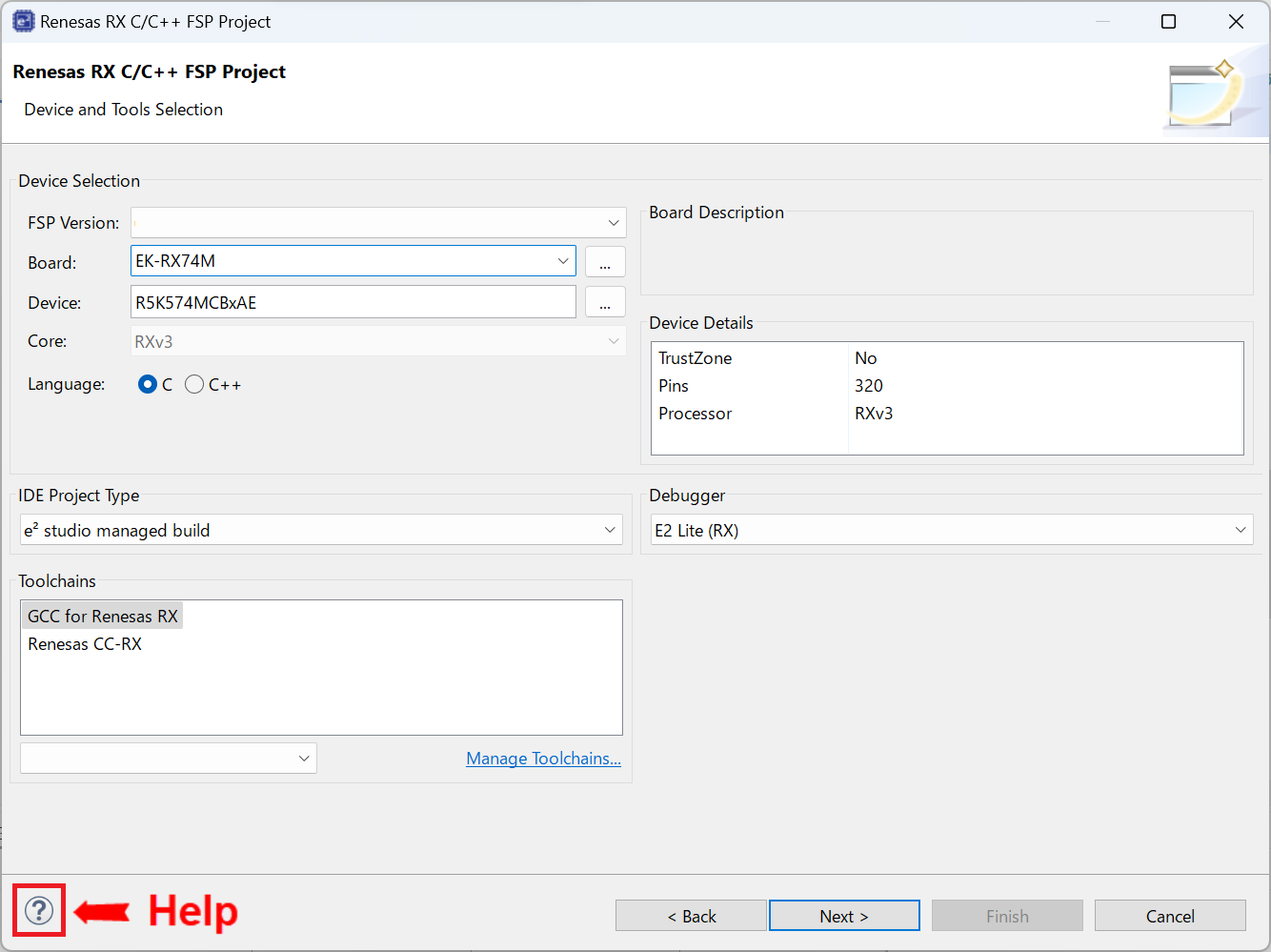
Task: Open the Help question mark icon
Action: [39, 910]
